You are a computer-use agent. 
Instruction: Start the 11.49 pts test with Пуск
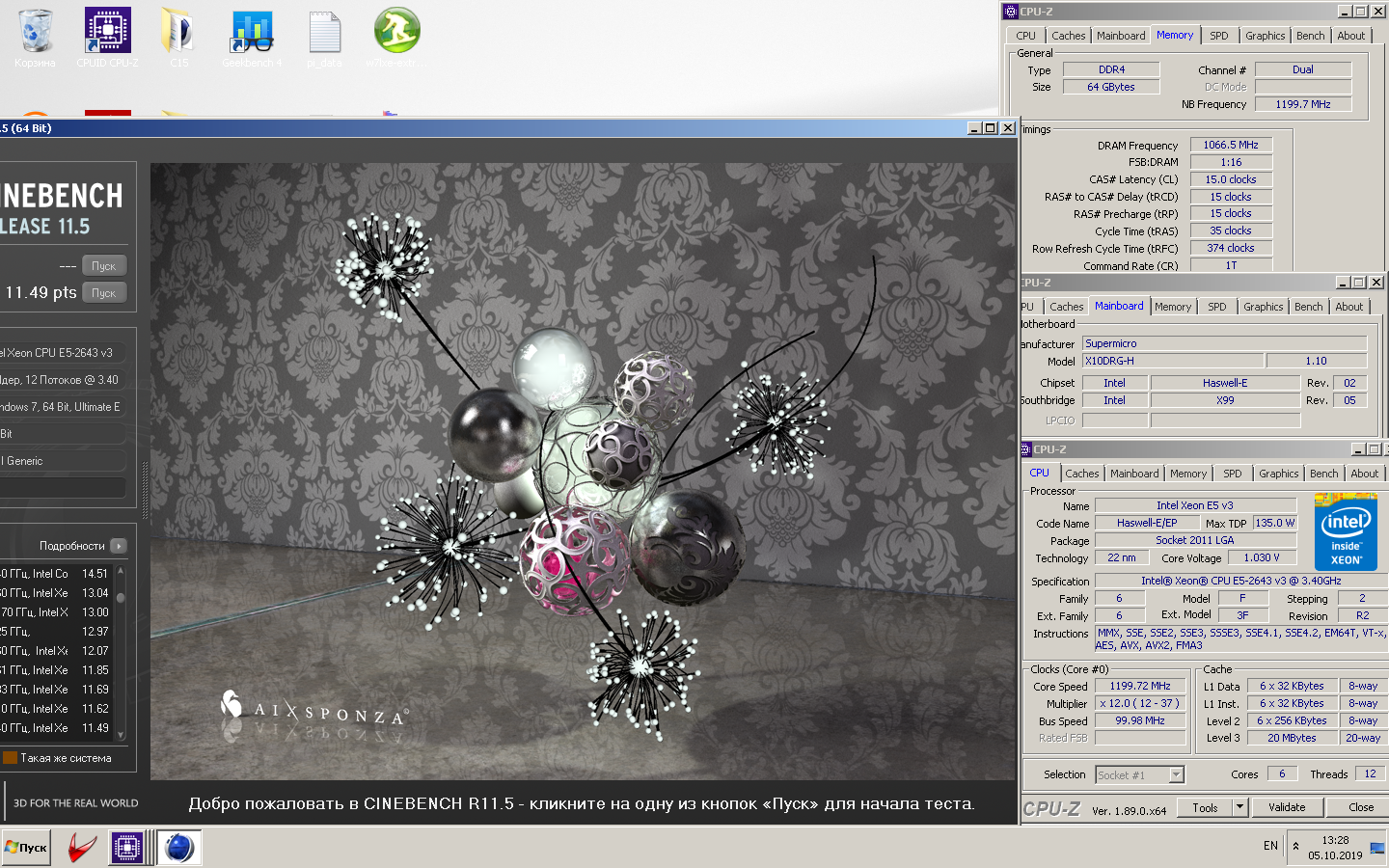tap(104, 292)
